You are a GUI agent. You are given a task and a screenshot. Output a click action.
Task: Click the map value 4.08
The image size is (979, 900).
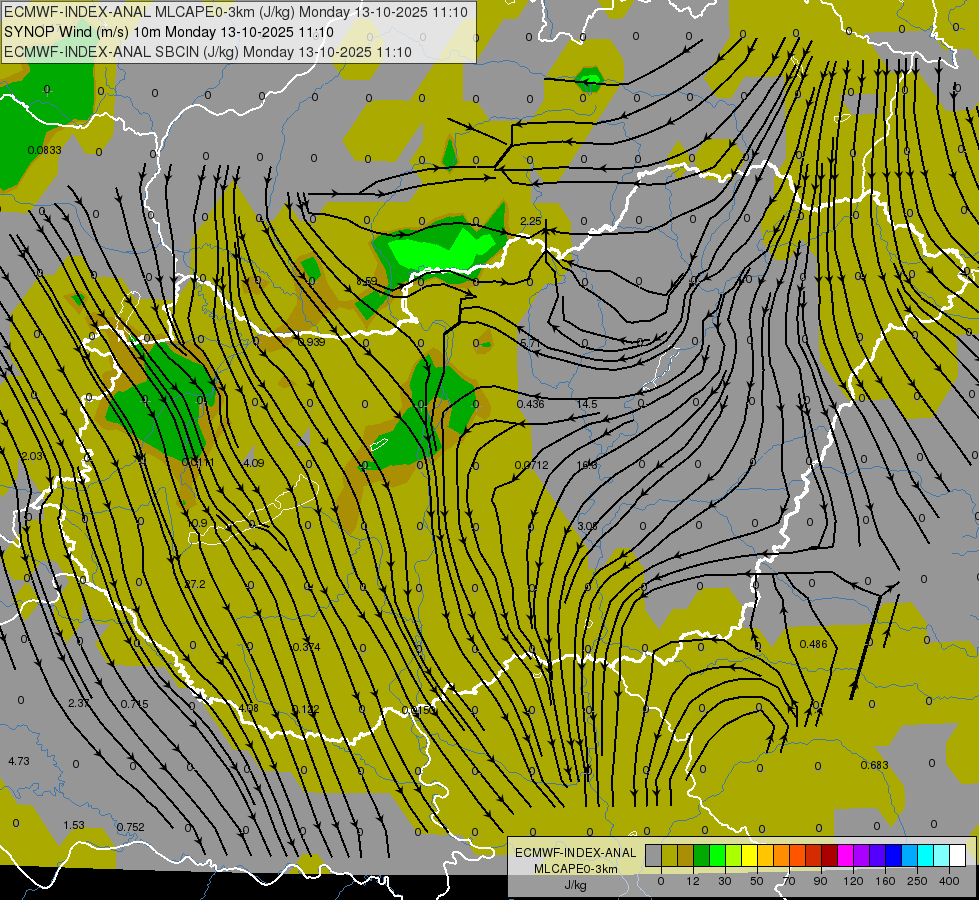pos(248,708)
